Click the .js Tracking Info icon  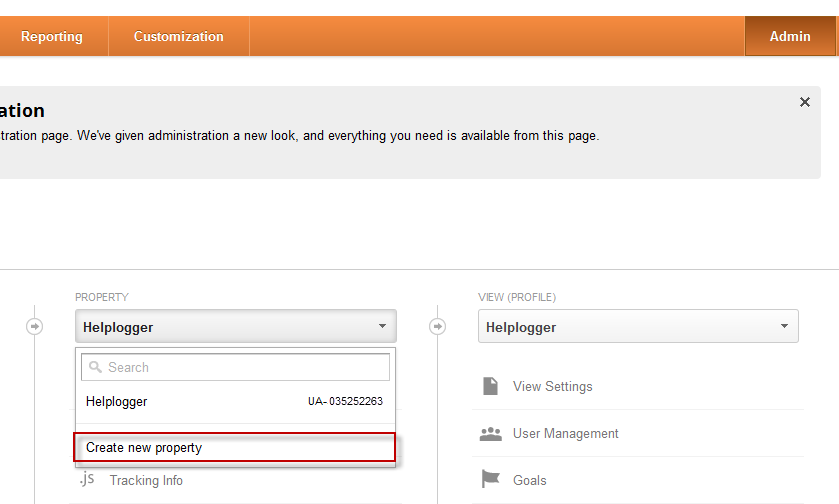(x=87, y=478)
